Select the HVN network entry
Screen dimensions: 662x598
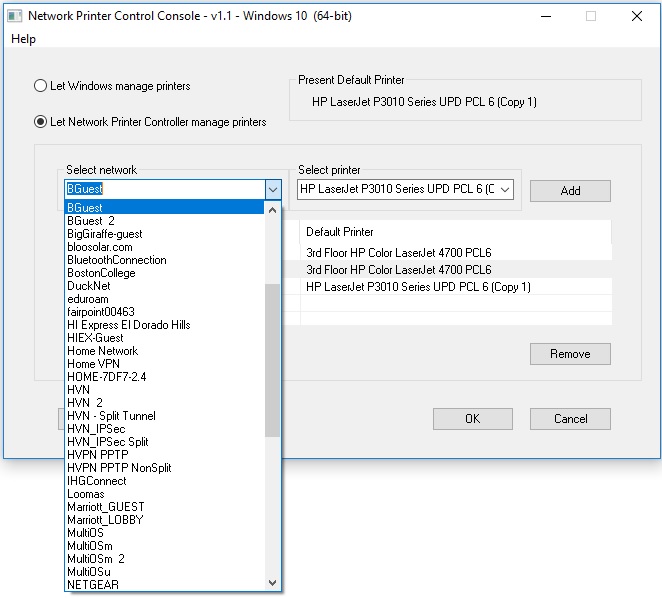click(165, 390)
